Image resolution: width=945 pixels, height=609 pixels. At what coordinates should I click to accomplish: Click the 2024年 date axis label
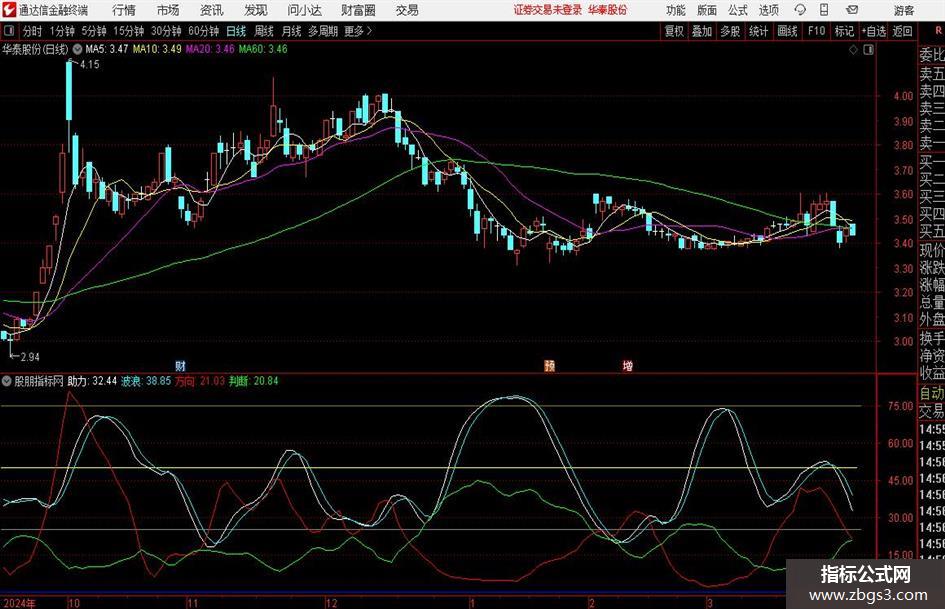[x=19, y=603]
